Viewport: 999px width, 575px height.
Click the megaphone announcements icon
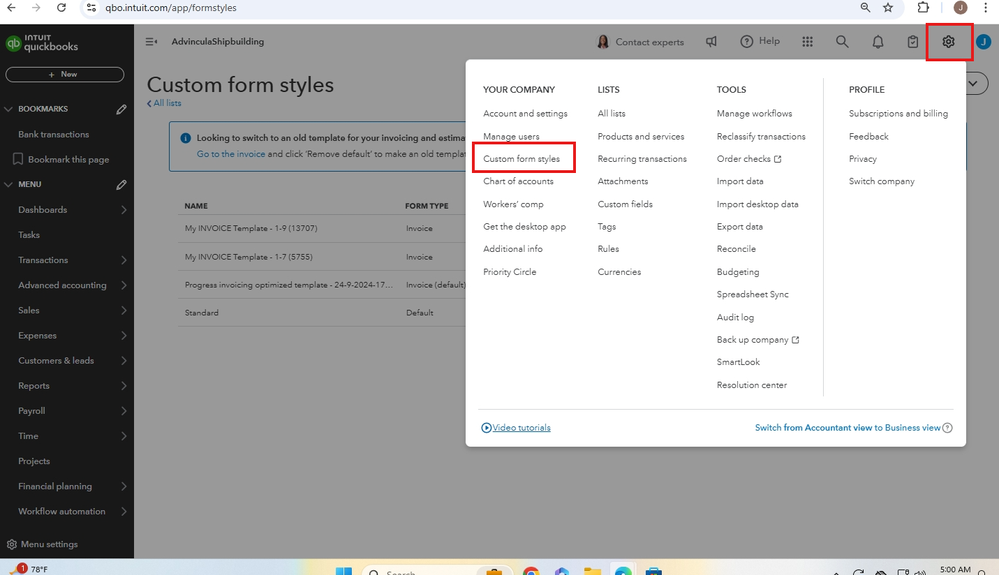[x=712, y=42]
